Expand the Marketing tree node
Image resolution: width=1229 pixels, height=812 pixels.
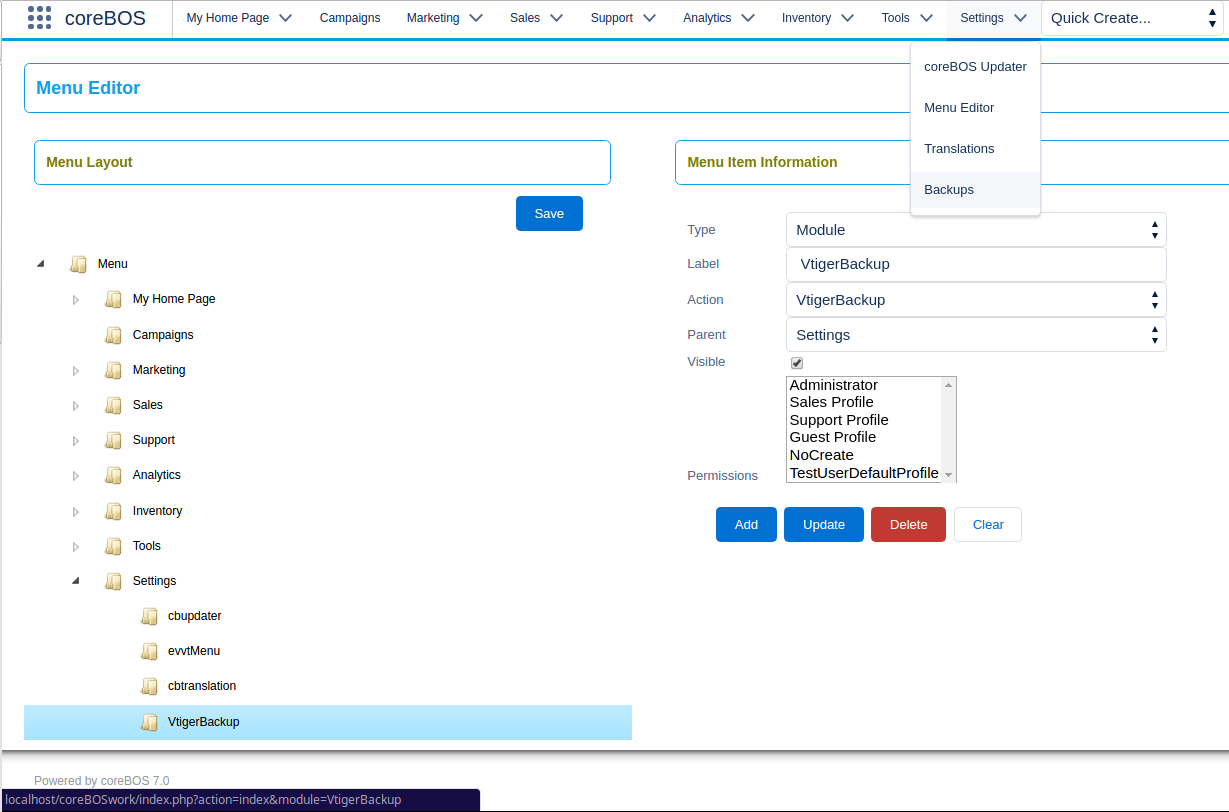(75, 371)
